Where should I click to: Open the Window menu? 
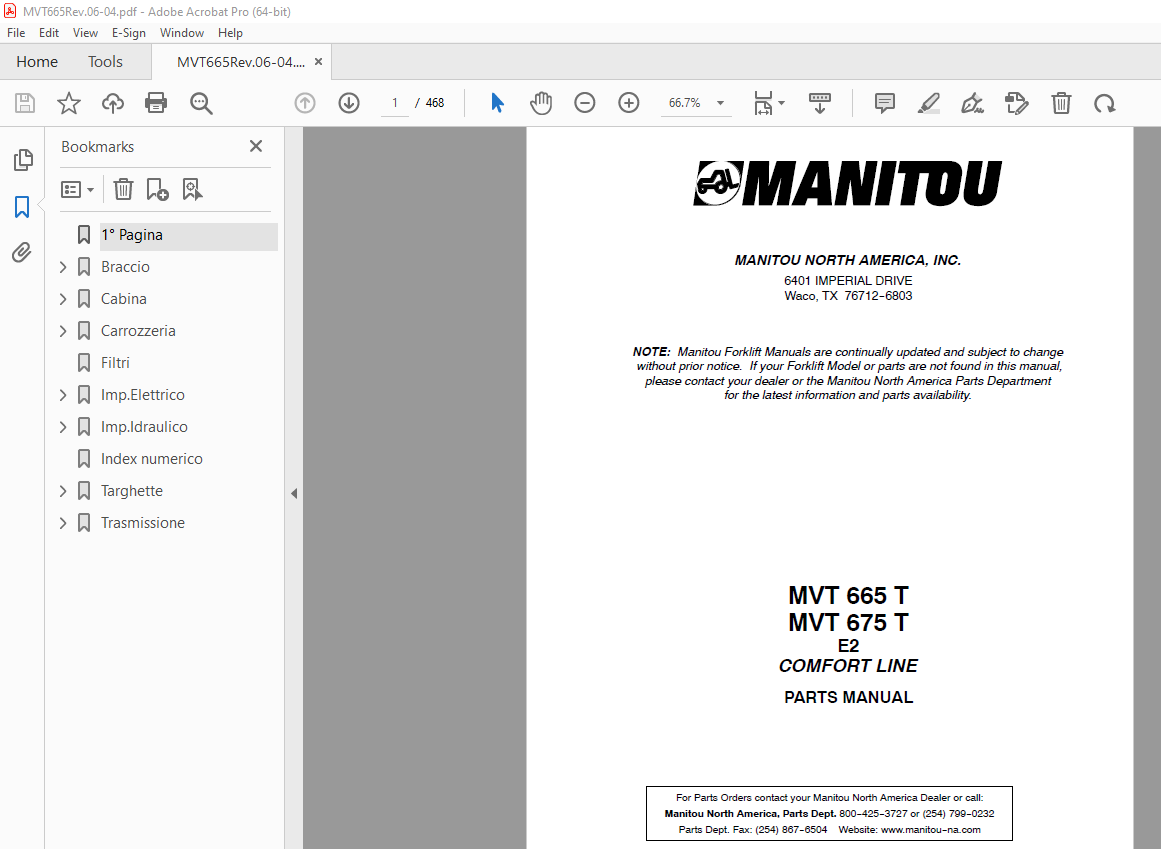pos(181,33)
